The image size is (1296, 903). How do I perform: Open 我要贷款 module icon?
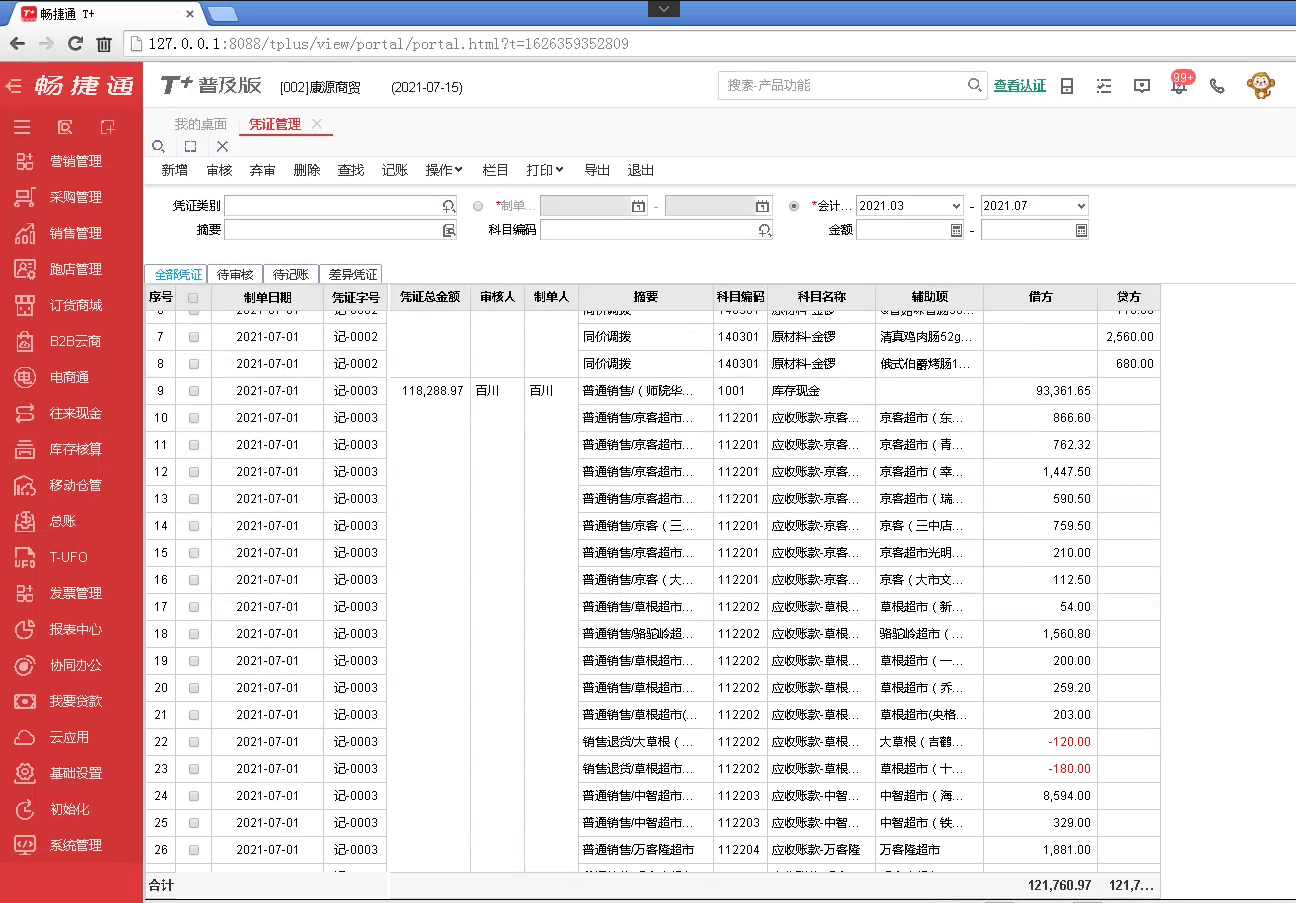pyautogui.click(x=25, y=701)
